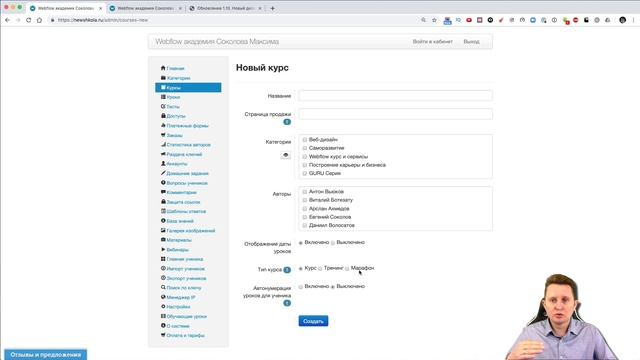
Task: Click the Тесты icon in sidebar
Action: point(163,106)
